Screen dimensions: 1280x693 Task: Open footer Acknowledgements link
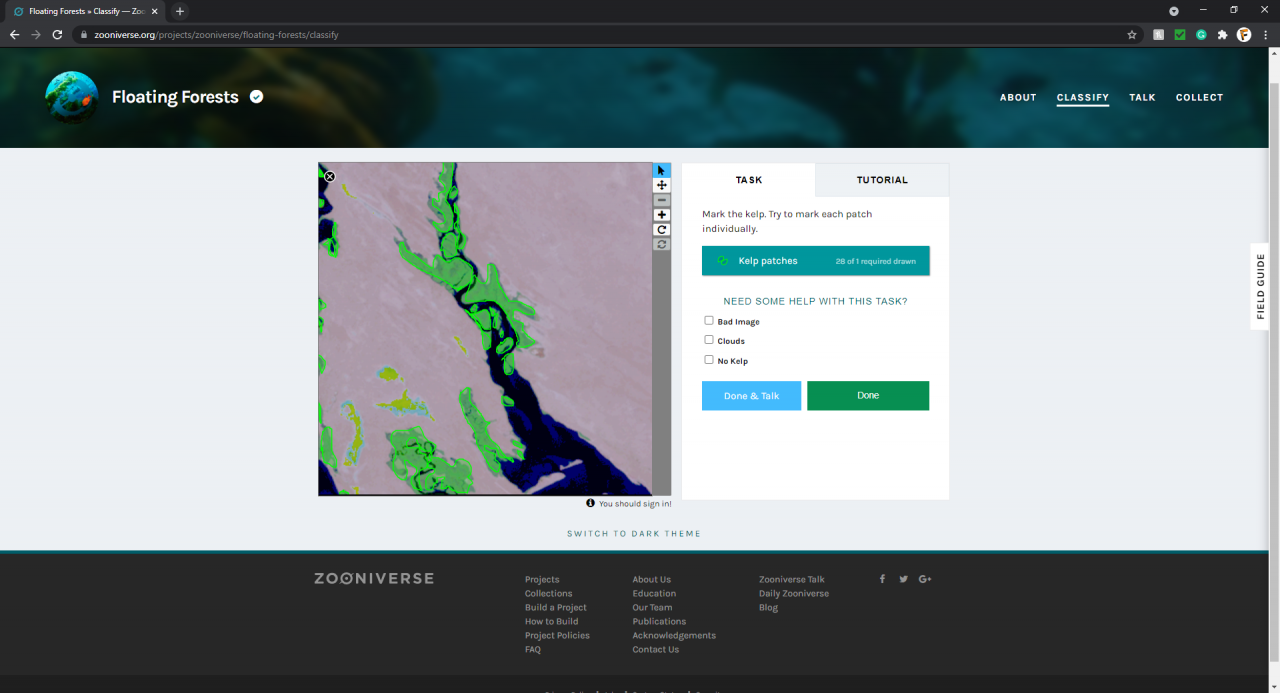point(674,636)
